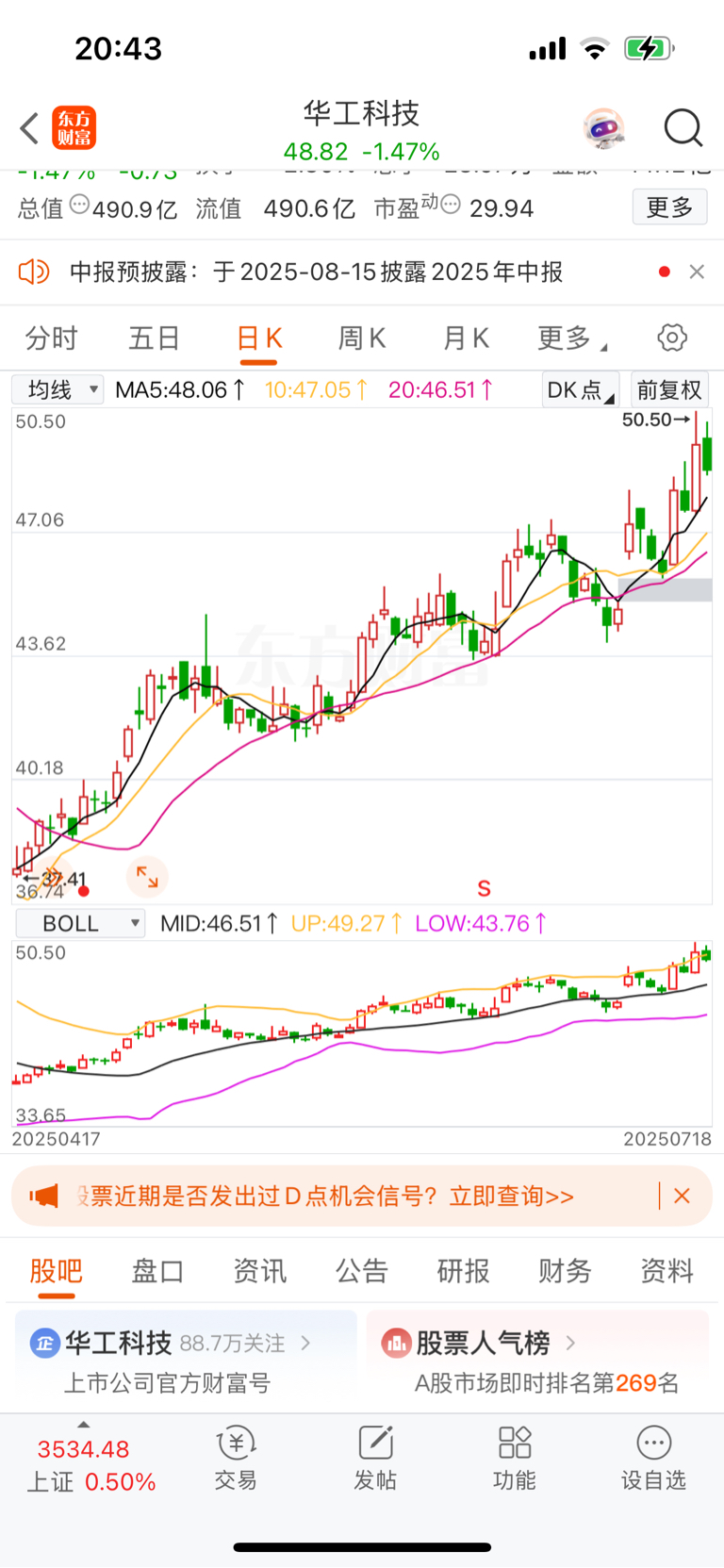The width and height of the screenshot is (724, 1568).
Task: Tap the 上市公司官方财富号 subtitle
Action: click(167, 1383)
